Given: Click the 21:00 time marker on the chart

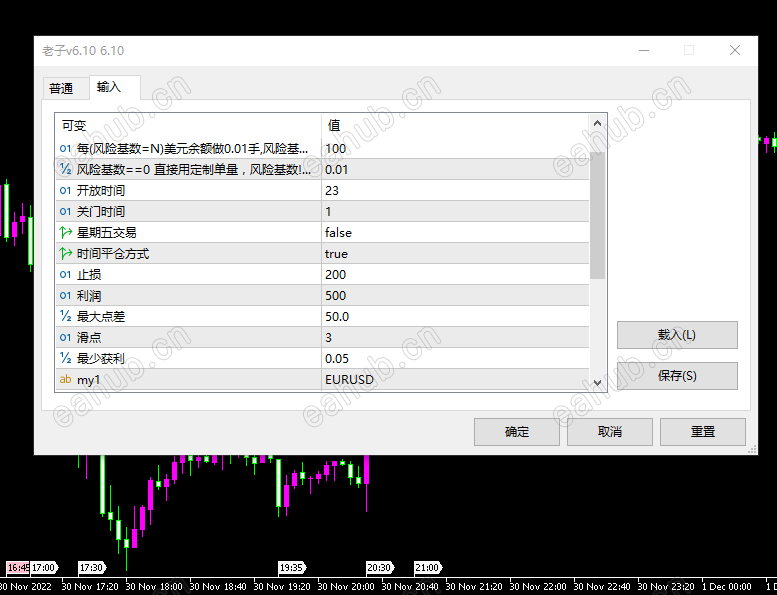Looking at the screenshot, I should pos(427,567).
